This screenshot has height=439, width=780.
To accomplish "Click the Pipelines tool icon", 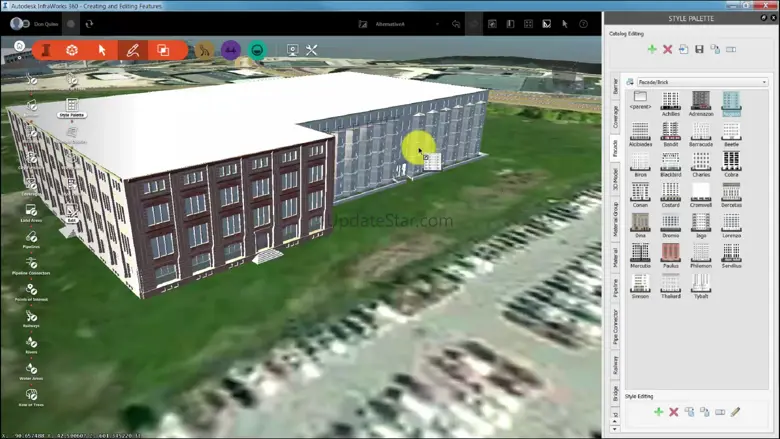I will pos(31,237).
